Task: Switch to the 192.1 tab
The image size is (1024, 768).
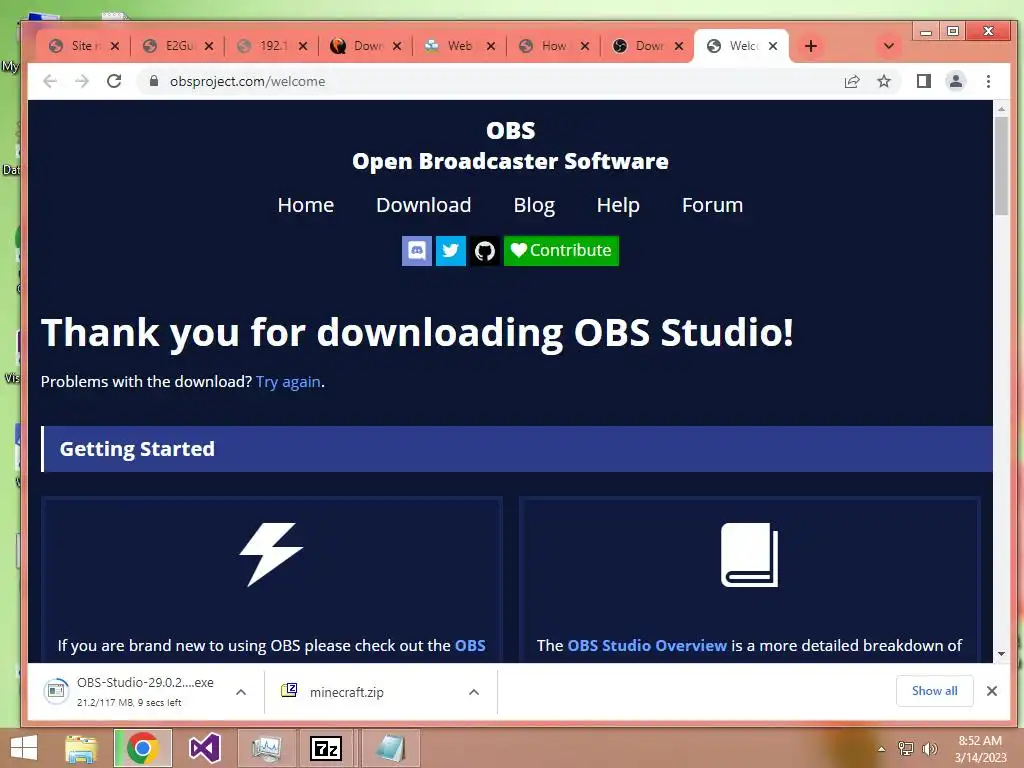Action: (x=272, y=46)
